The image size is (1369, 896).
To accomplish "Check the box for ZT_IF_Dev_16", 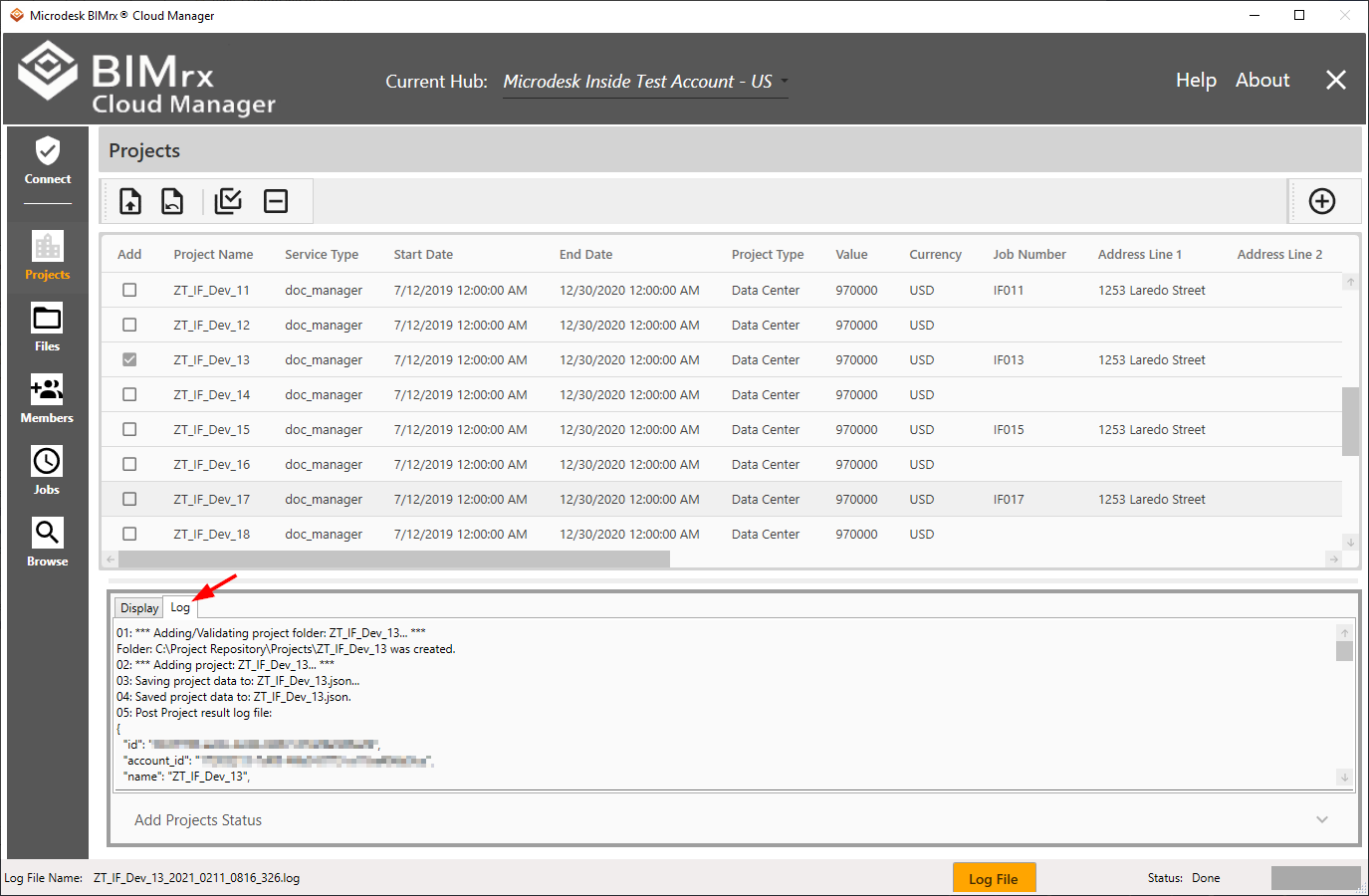I will point(129,464).
